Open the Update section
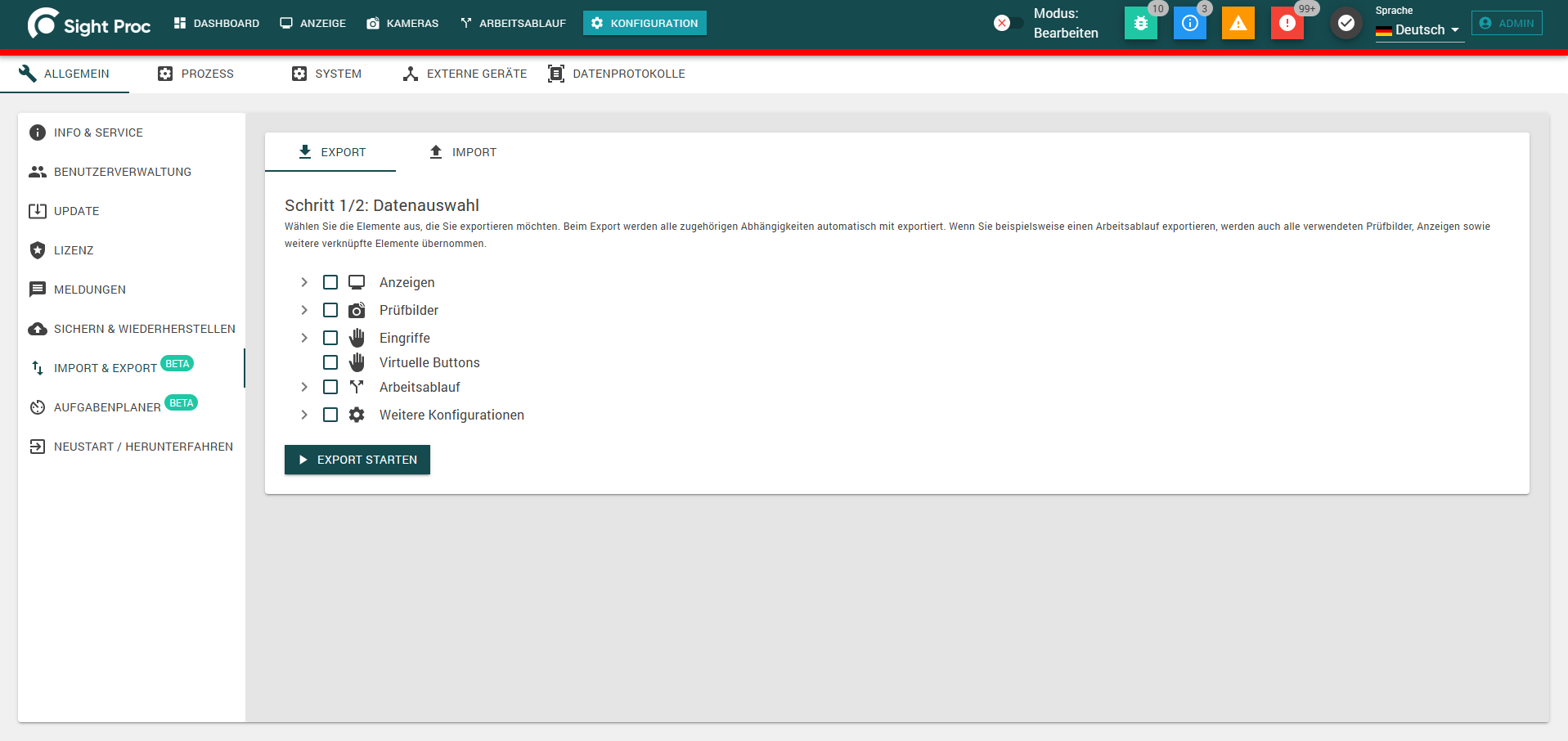Viewport: 1568px width, 741px height. pos(132,211)
